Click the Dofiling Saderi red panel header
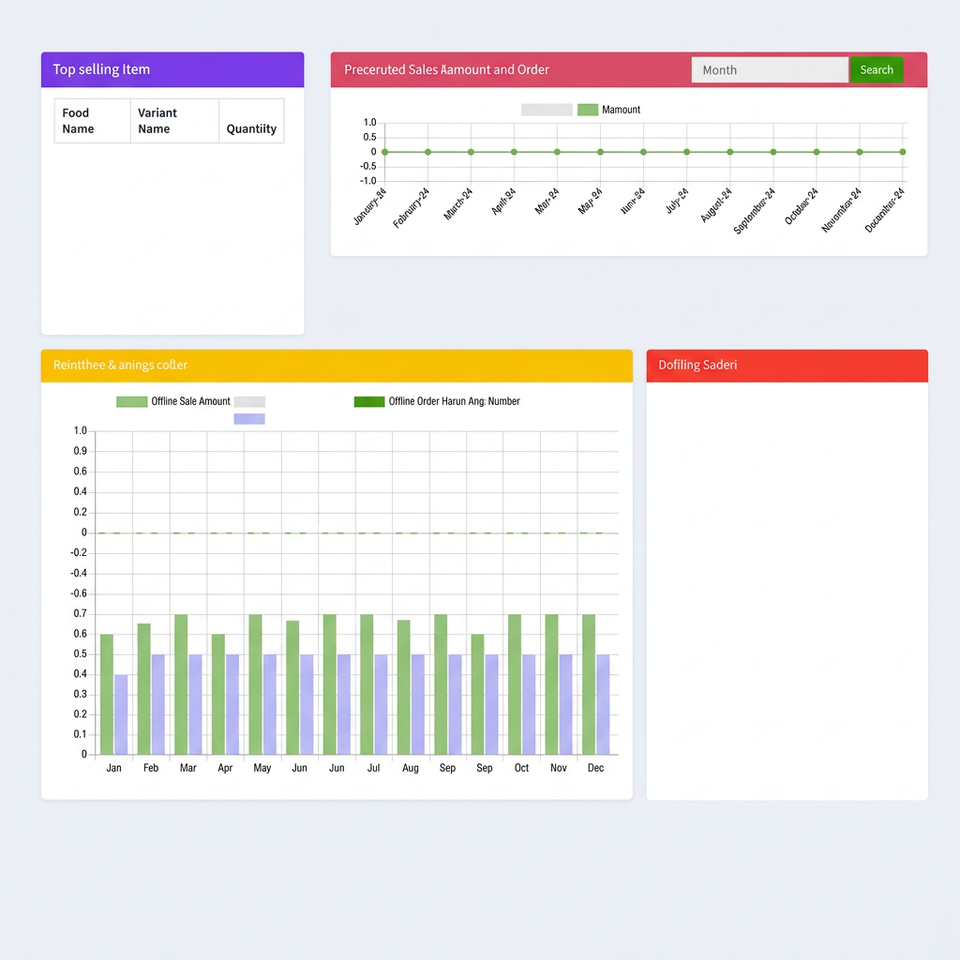Image resolution: width=960 pixels, height=960 pixels. pos(787,366)
